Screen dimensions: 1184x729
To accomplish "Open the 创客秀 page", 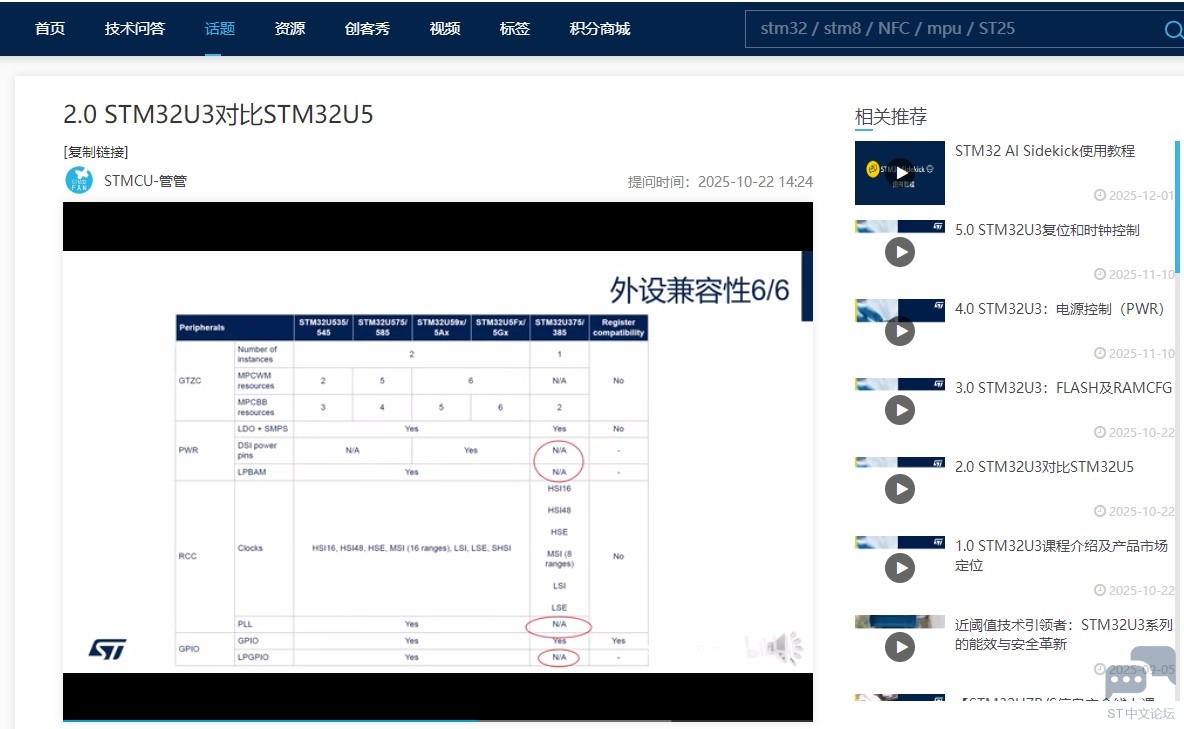I will point(367,29).
